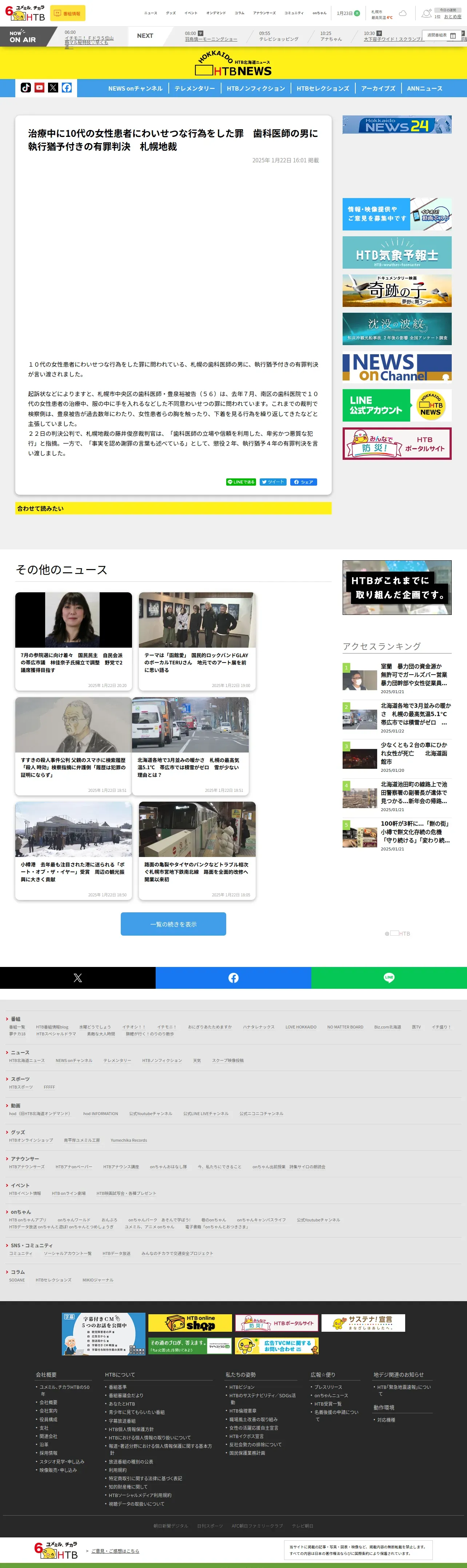
Task: Open the 奇跡の子 documentary banner
Action: [397, 291]
